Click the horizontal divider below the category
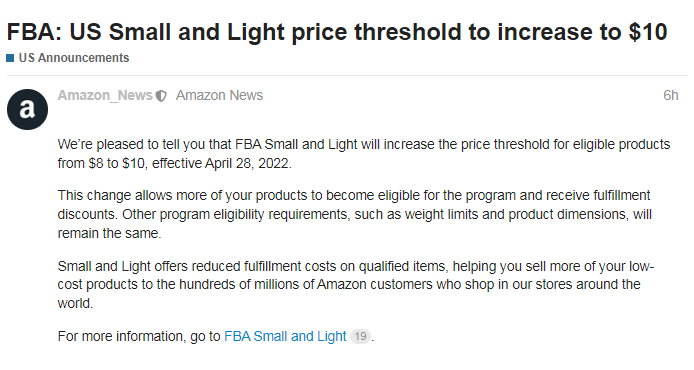 point(347,75)
